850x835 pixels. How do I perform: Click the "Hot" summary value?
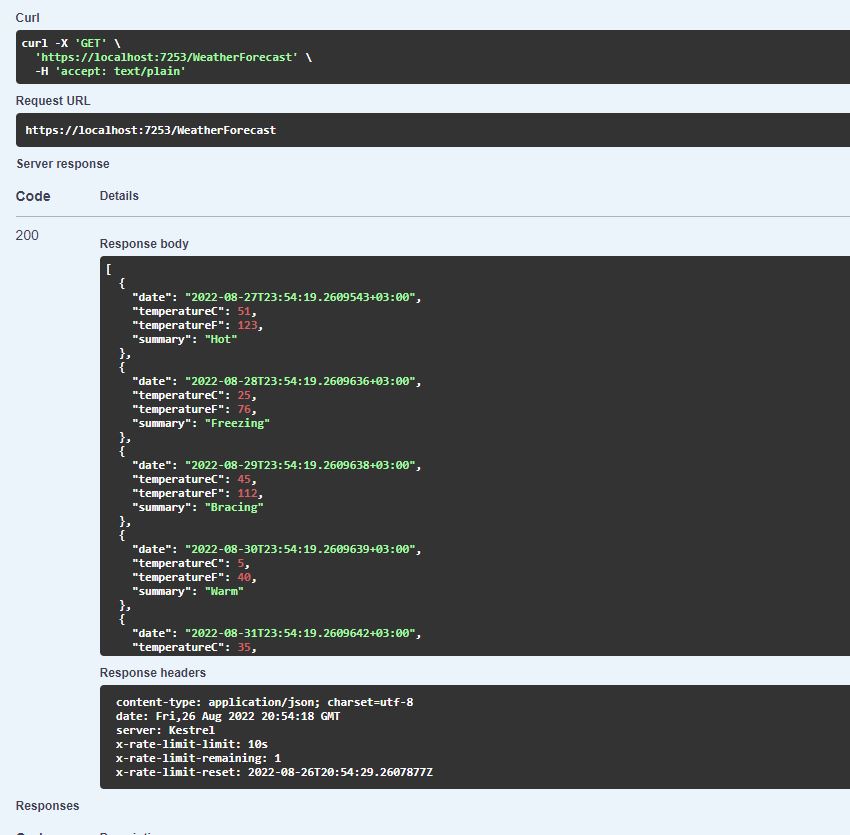tap(221, 339)
